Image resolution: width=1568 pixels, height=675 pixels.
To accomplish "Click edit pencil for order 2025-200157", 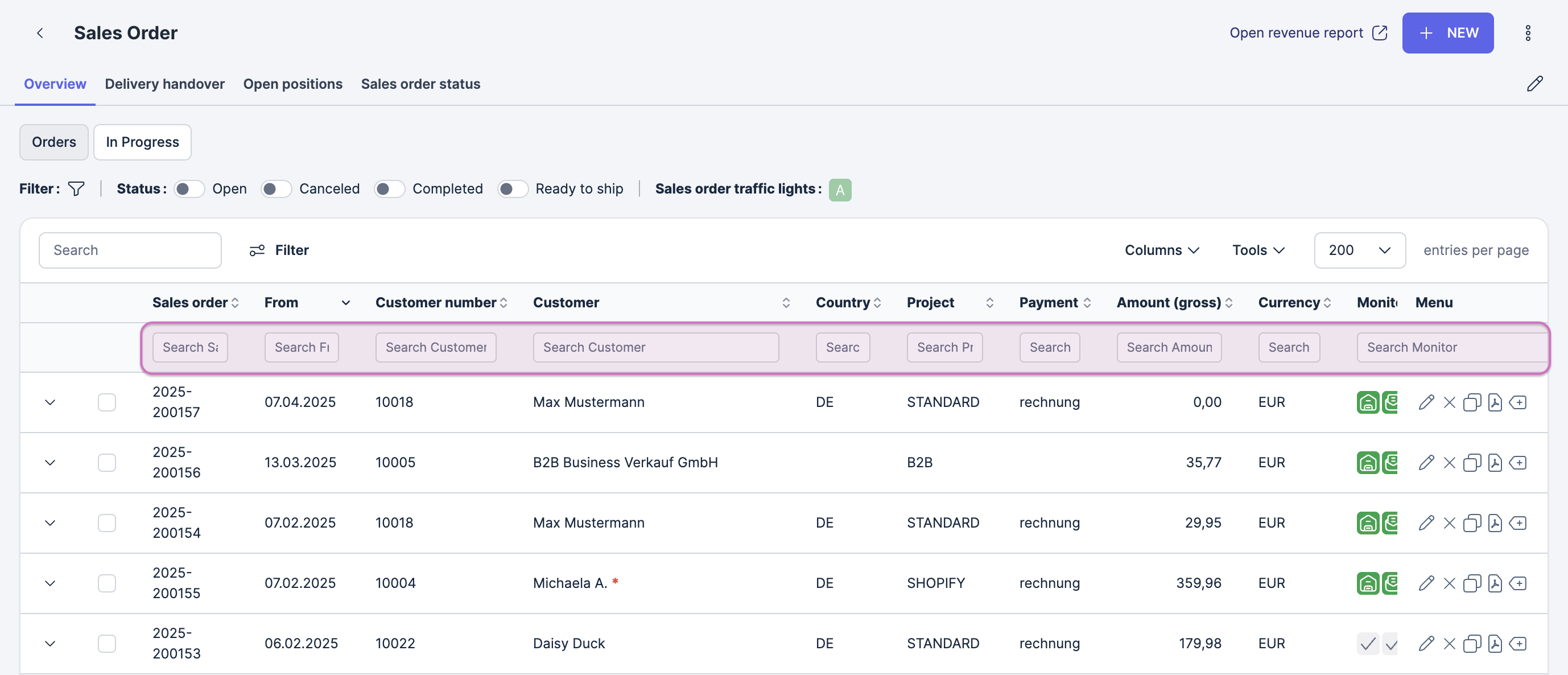I will (x=1426, y=402).
